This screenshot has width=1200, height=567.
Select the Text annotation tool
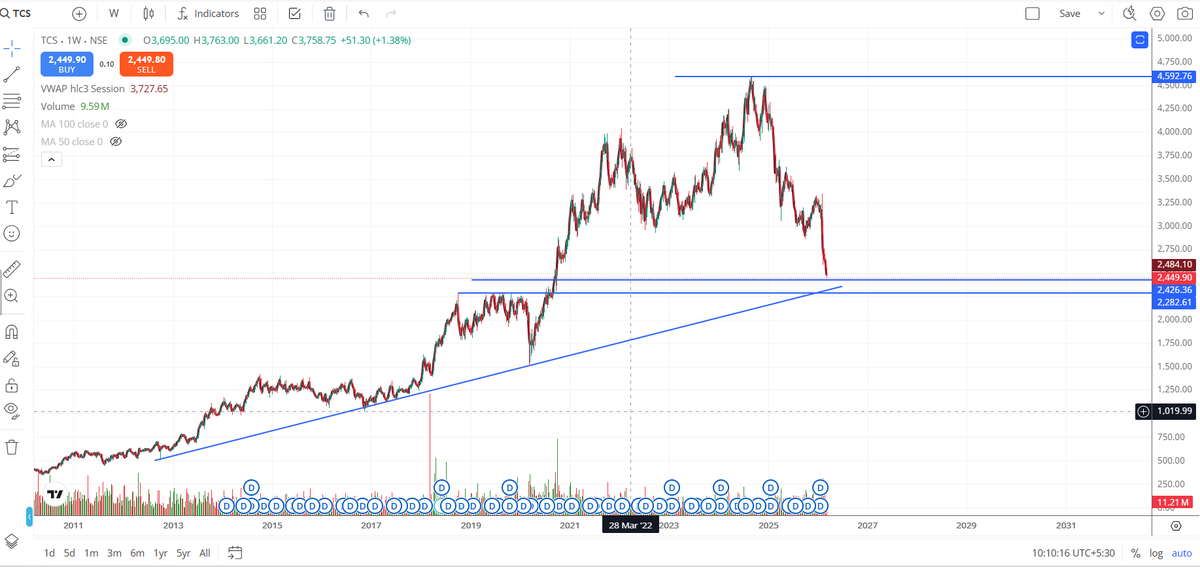coord(12,207)
